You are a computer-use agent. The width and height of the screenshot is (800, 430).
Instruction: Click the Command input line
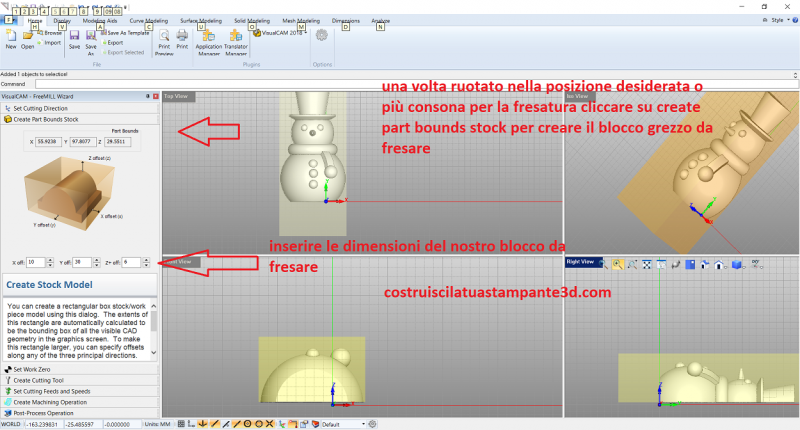(414, 84)
